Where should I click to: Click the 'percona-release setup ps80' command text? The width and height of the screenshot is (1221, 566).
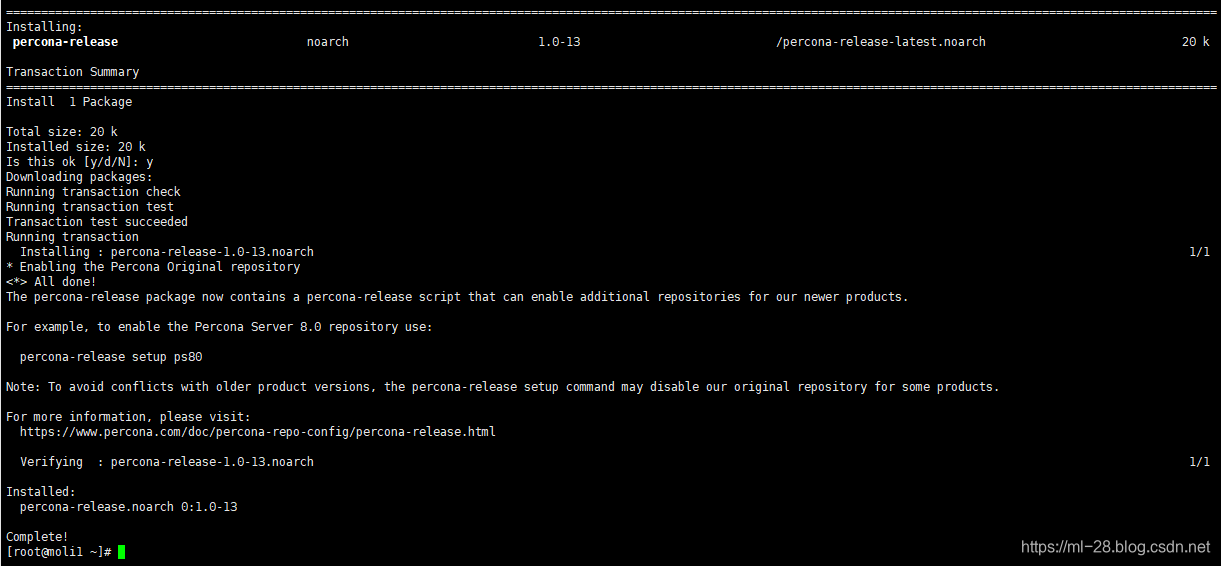click(x=111, y=357)
